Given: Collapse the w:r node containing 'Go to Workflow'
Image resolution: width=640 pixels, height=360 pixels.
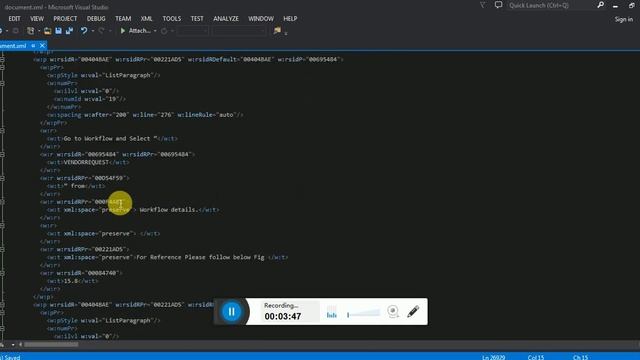Looking at the screenshot, I should [2, 131].
